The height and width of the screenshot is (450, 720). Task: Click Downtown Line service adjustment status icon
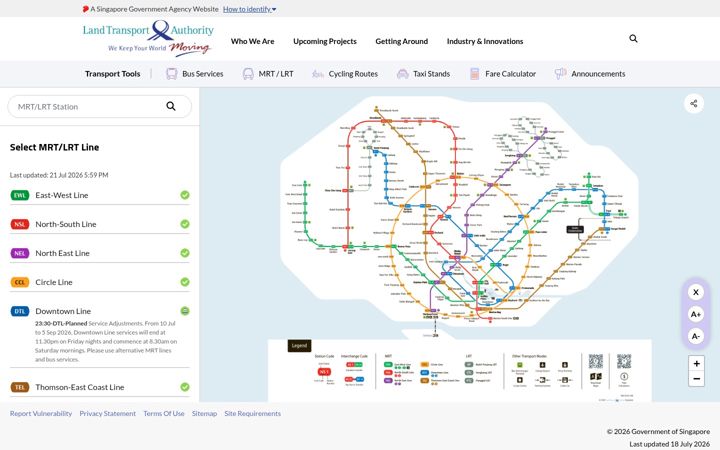(185, 311)
